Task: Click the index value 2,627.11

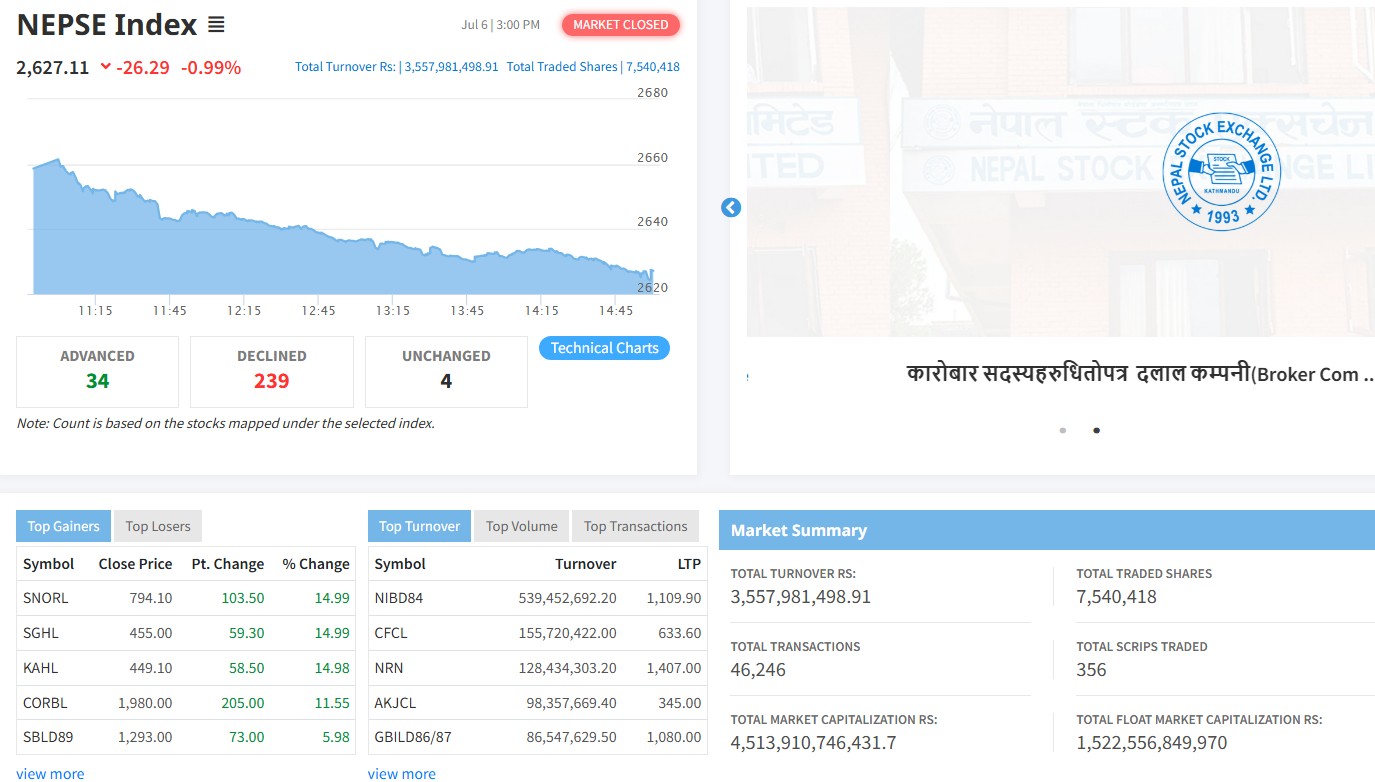Action: 53,68
